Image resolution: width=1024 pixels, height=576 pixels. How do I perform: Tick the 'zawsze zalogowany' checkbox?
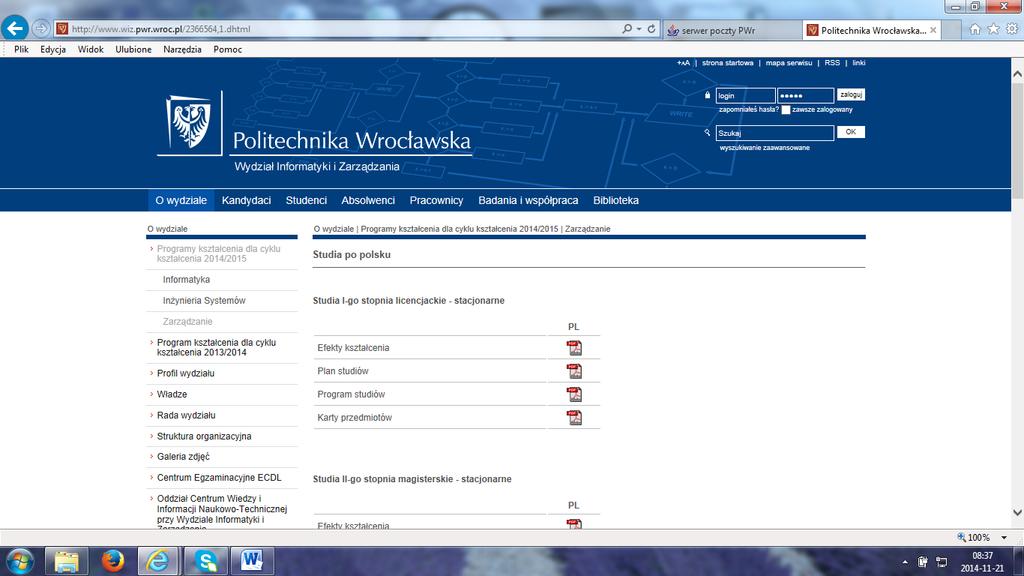pyautogui.click(x=786, y=110)
